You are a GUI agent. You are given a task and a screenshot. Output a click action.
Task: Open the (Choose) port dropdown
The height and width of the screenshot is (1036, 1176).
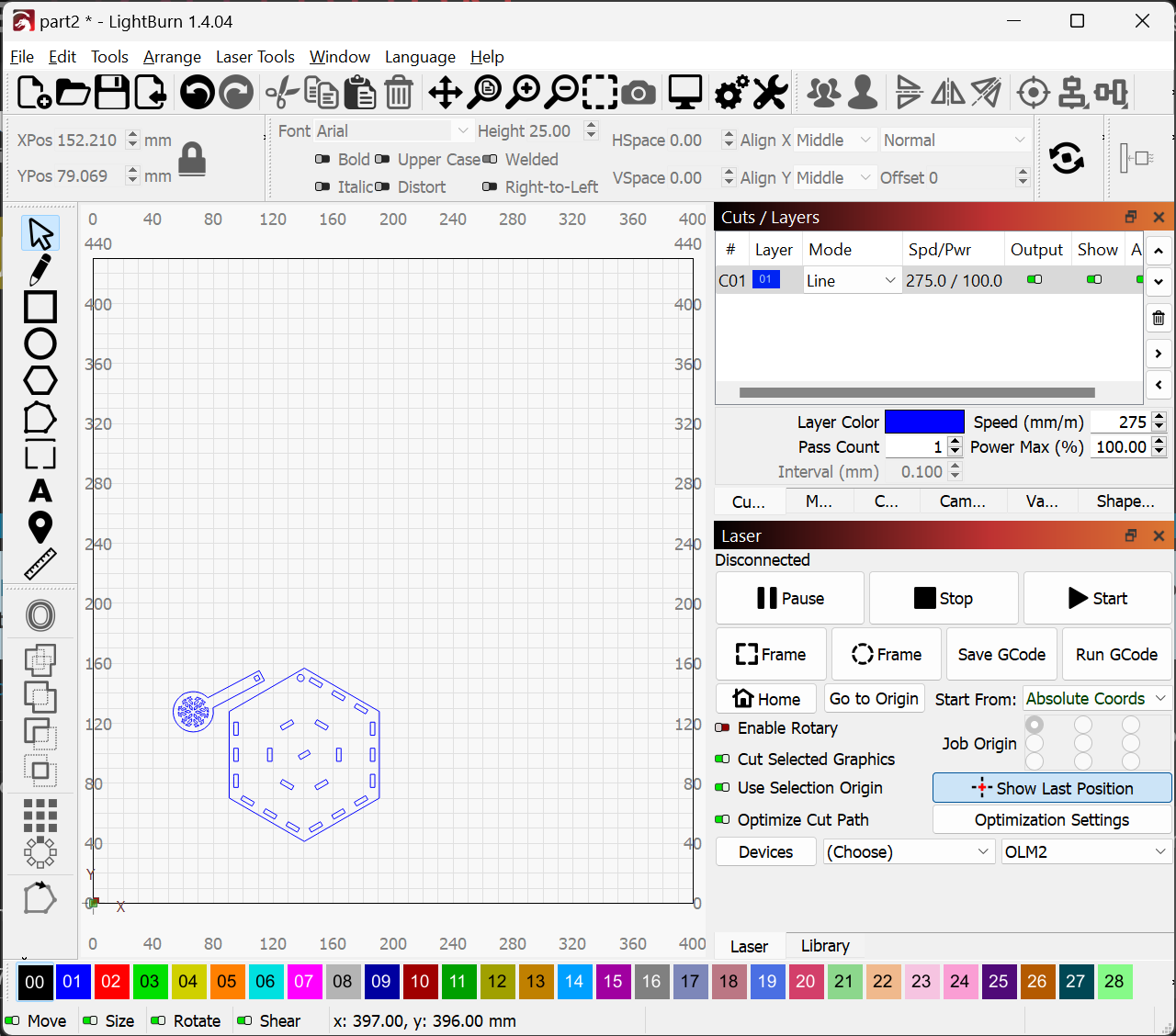(909, 852)
